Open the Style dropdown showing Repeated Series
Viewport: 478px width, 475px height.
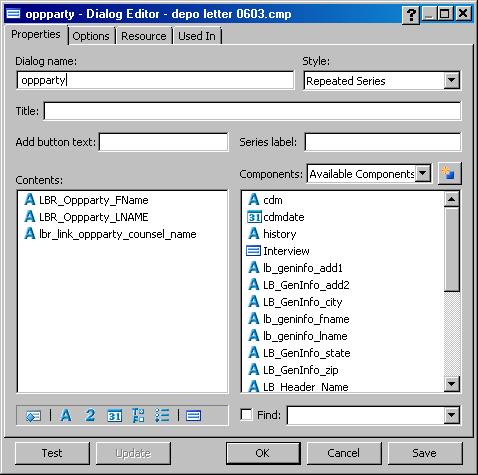(x=451, y=80)
